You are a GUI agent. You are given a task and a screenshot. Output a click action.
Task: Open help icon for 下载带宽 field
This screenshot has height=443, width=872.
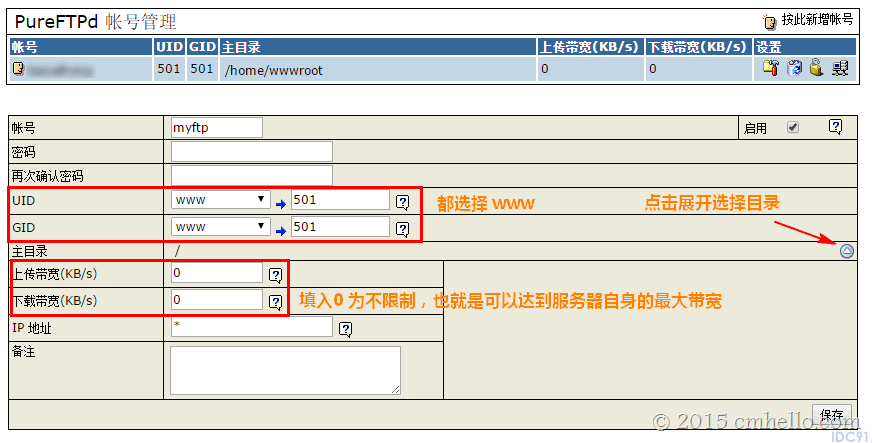point(275,302)
